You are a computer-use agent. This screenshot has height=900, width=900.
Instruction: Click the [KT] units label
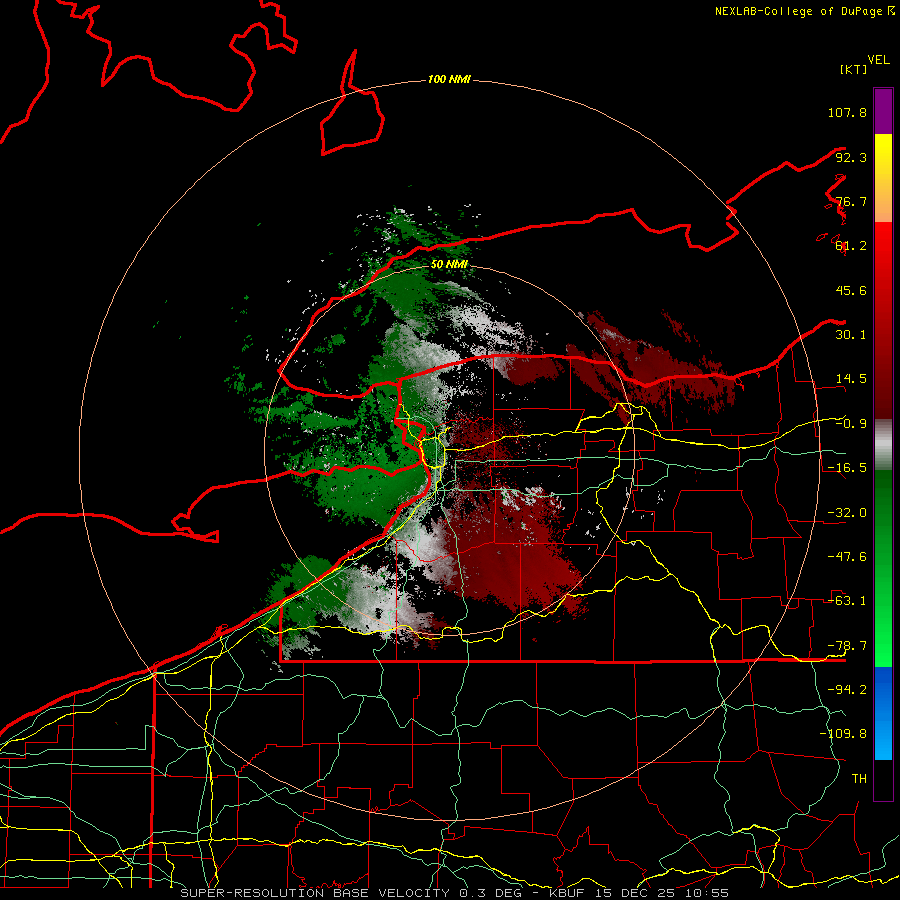[854, 69]
